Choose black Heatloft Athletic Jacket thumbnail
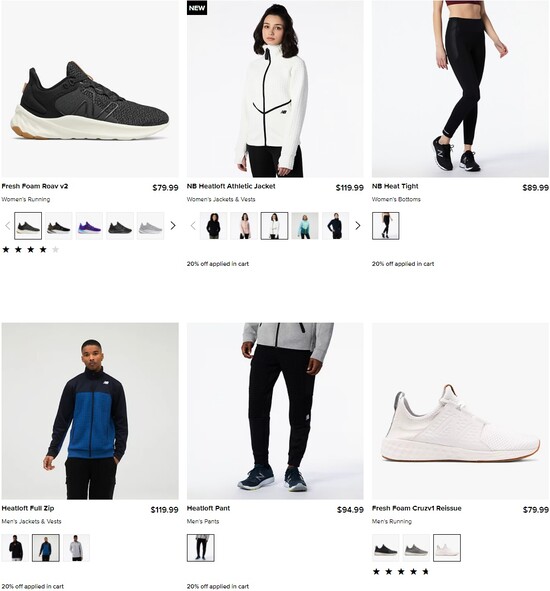 pos(213,226)
